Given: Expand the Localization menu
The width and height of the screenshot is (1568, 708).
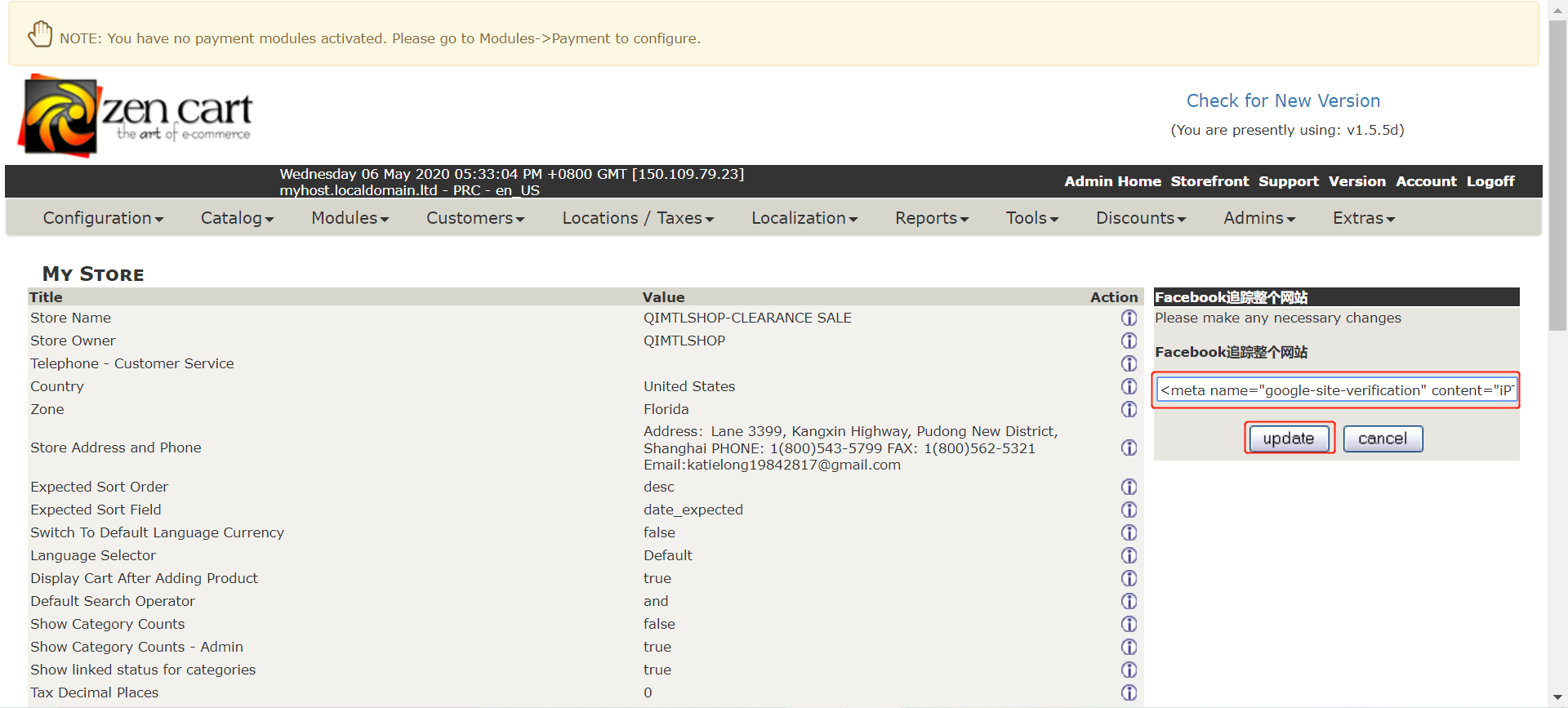Looking at the screenshot, I should coord(804,218).
